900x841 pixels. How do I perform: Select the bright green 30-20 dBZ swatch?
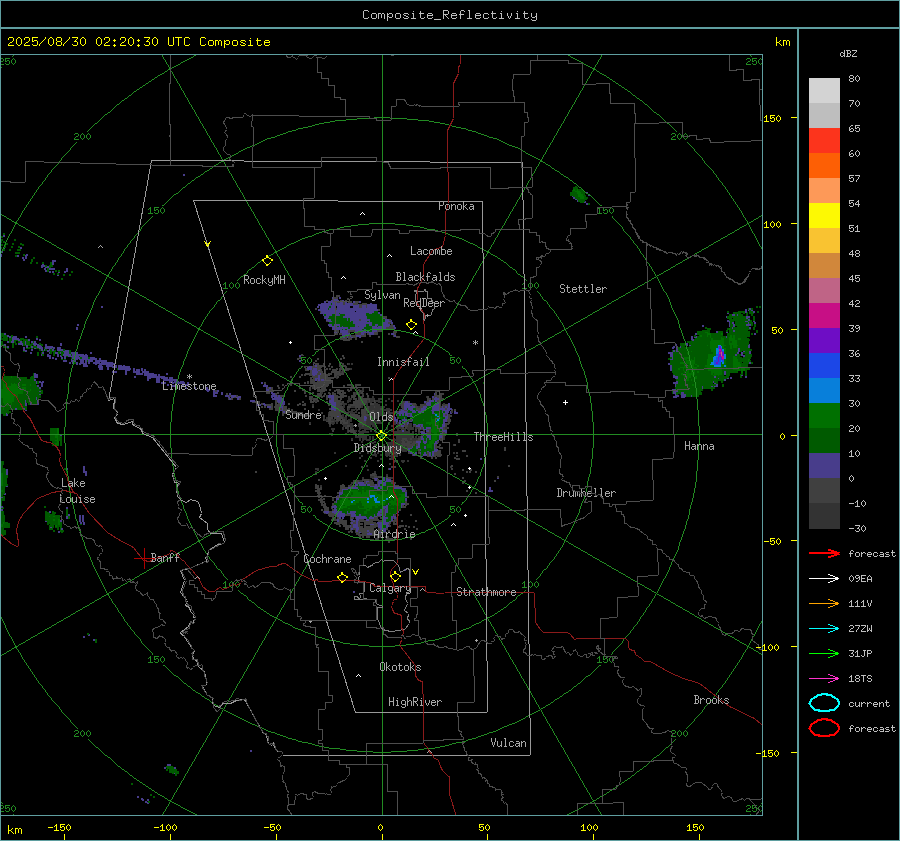click(824, 416)
